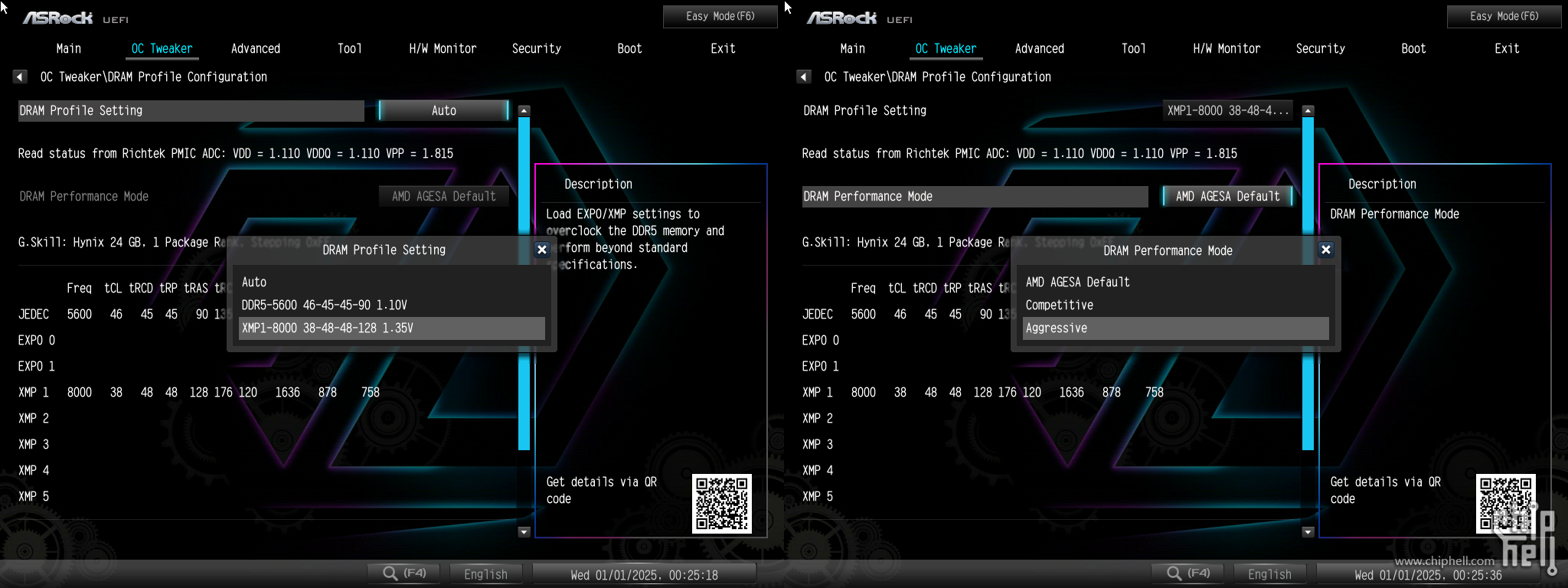Open the XMP1-8000 profile value box in the right screen
This screenshot has height=588, width=1568.
(x=1227, y=110)
